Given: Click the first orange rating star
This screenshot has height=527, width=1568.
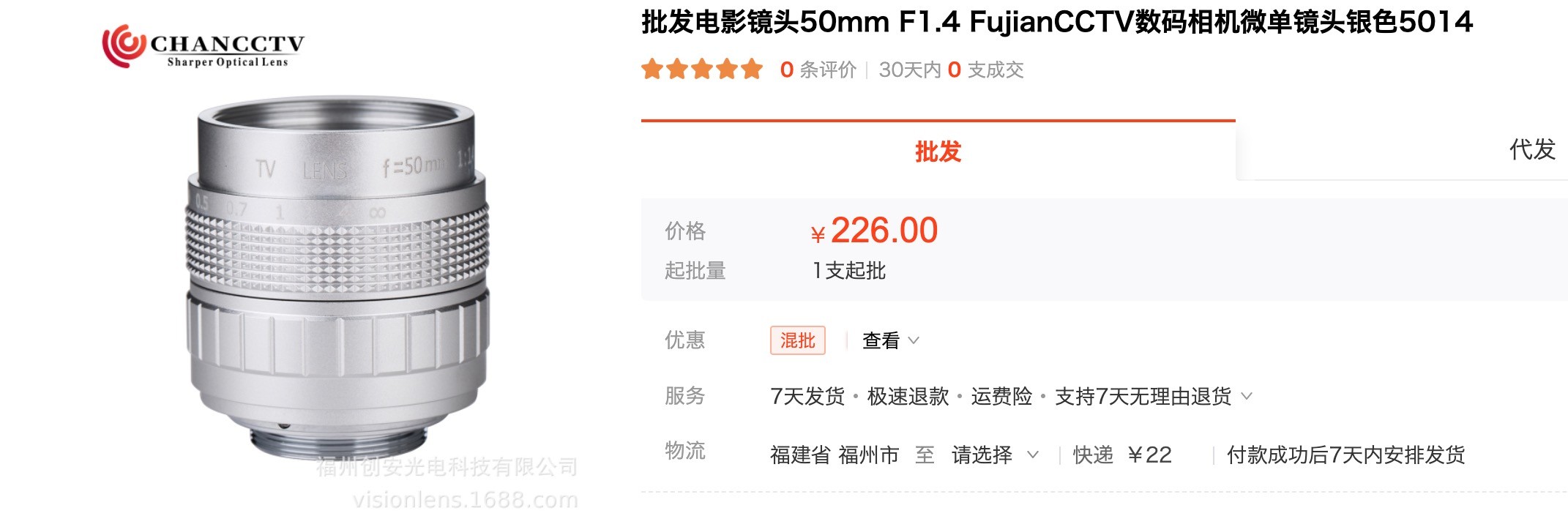Looking at the screenshot, I should point(652,70).
